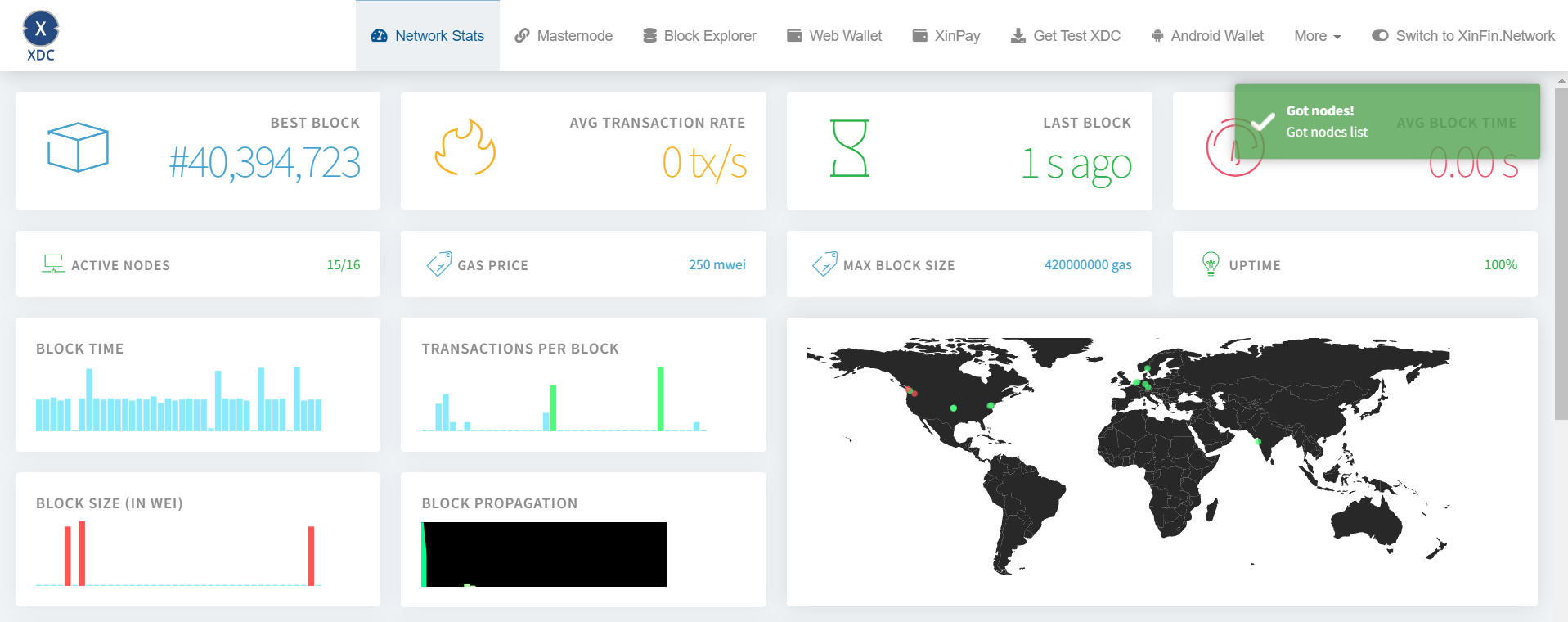Click the ACTIVE NODES label
Viewport: 1568px width, 622px height.
pos(121,265)
